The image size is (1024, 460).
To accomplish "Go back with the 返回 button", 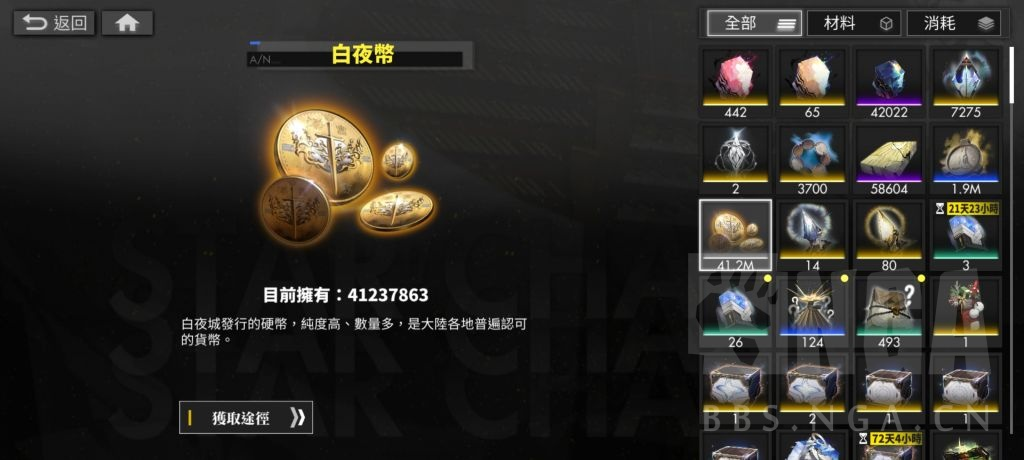I will [x=54, y=24].
